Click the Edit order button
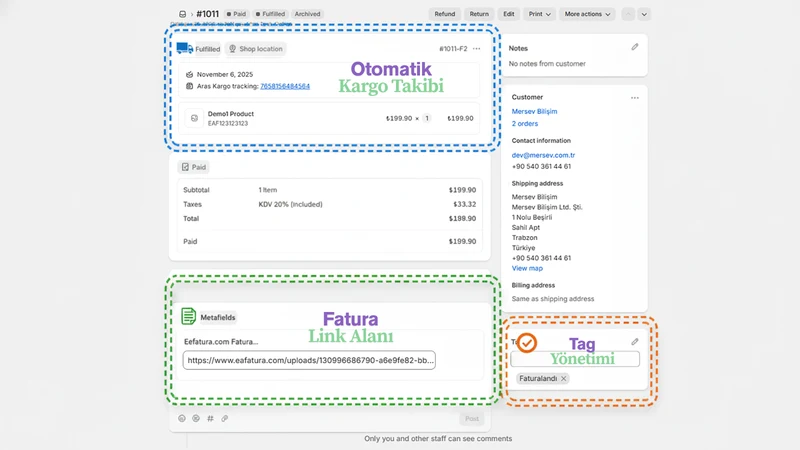Image resolution: width=800 pixels, height=450 pixels. pos(509,14)
